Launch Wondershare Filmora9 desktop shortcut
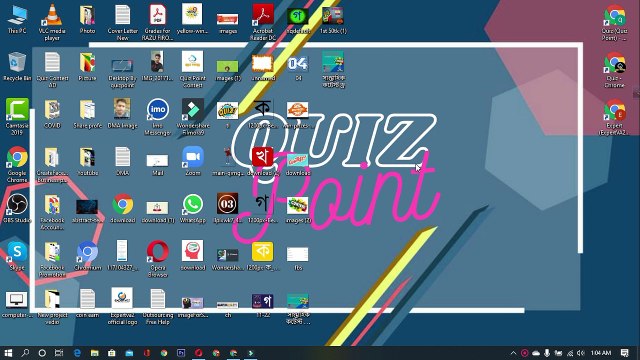The height and width of the screenshot is (360, 640). click(x=193, y=117)
